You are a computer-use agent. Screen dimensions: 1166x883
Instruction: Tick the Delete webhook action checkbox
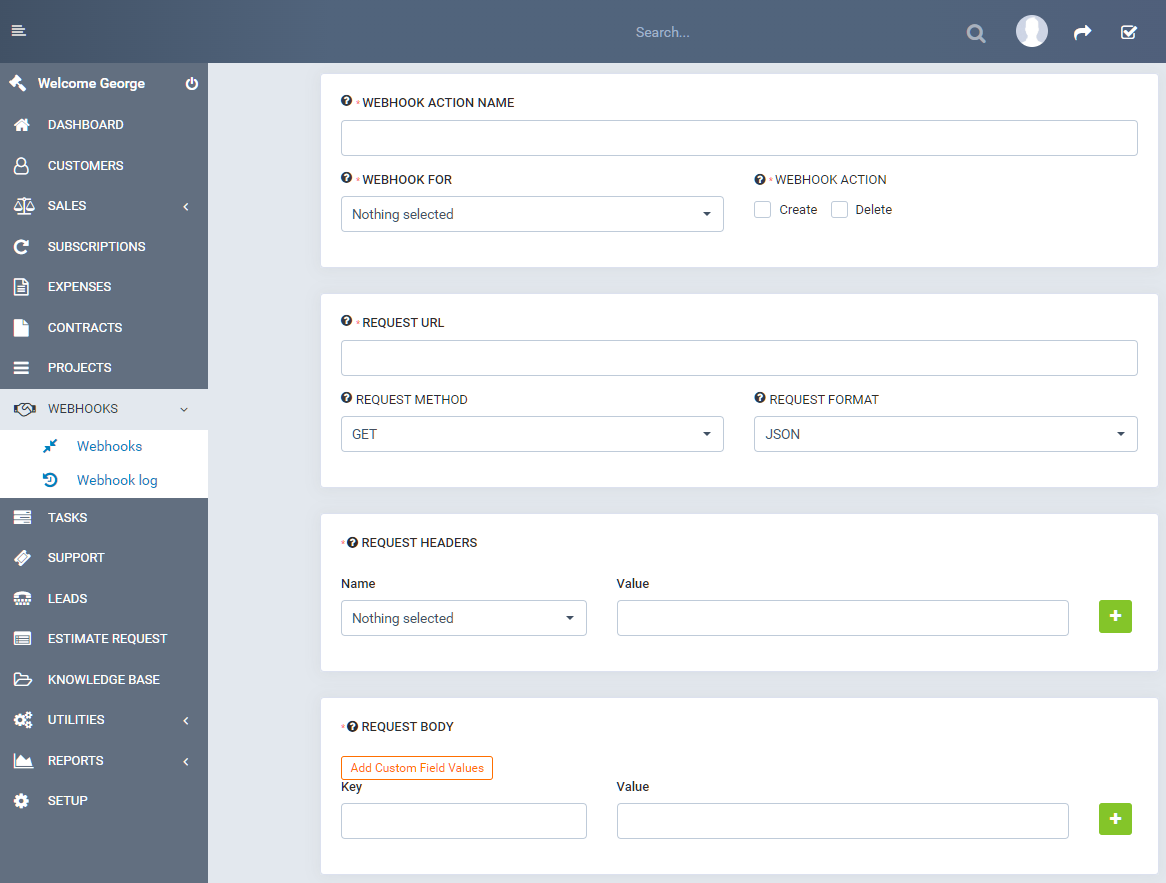tap(840, 210)
